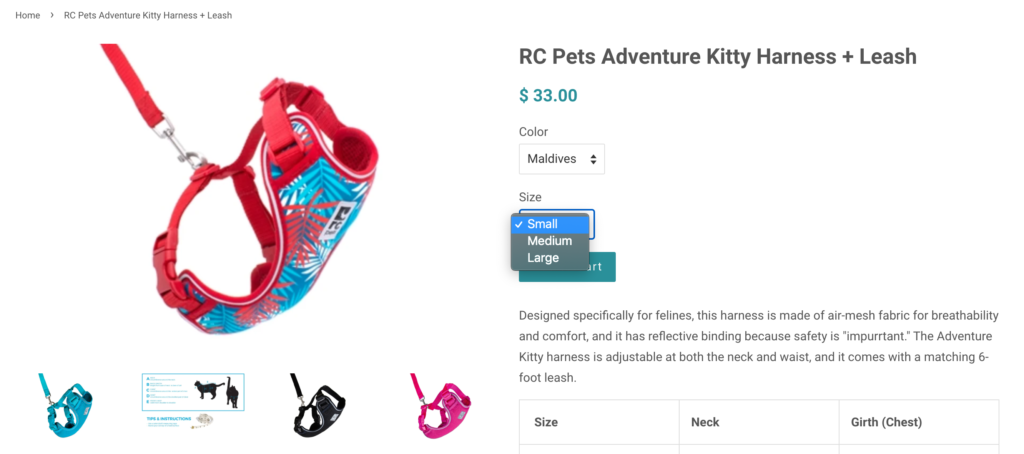View the teal harness thumbnail

67,404
